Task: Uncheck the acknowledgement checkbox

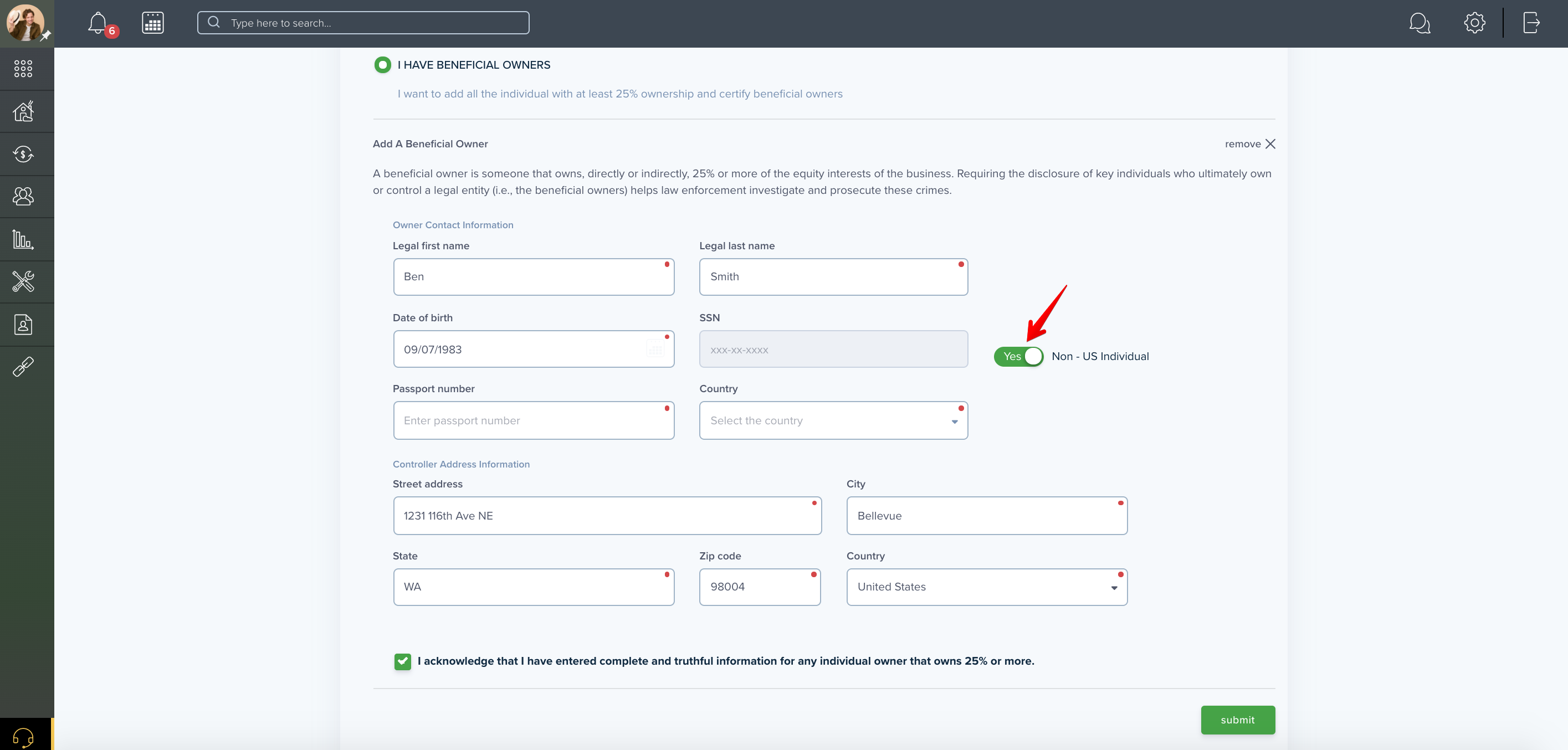Action: point(402,661)
